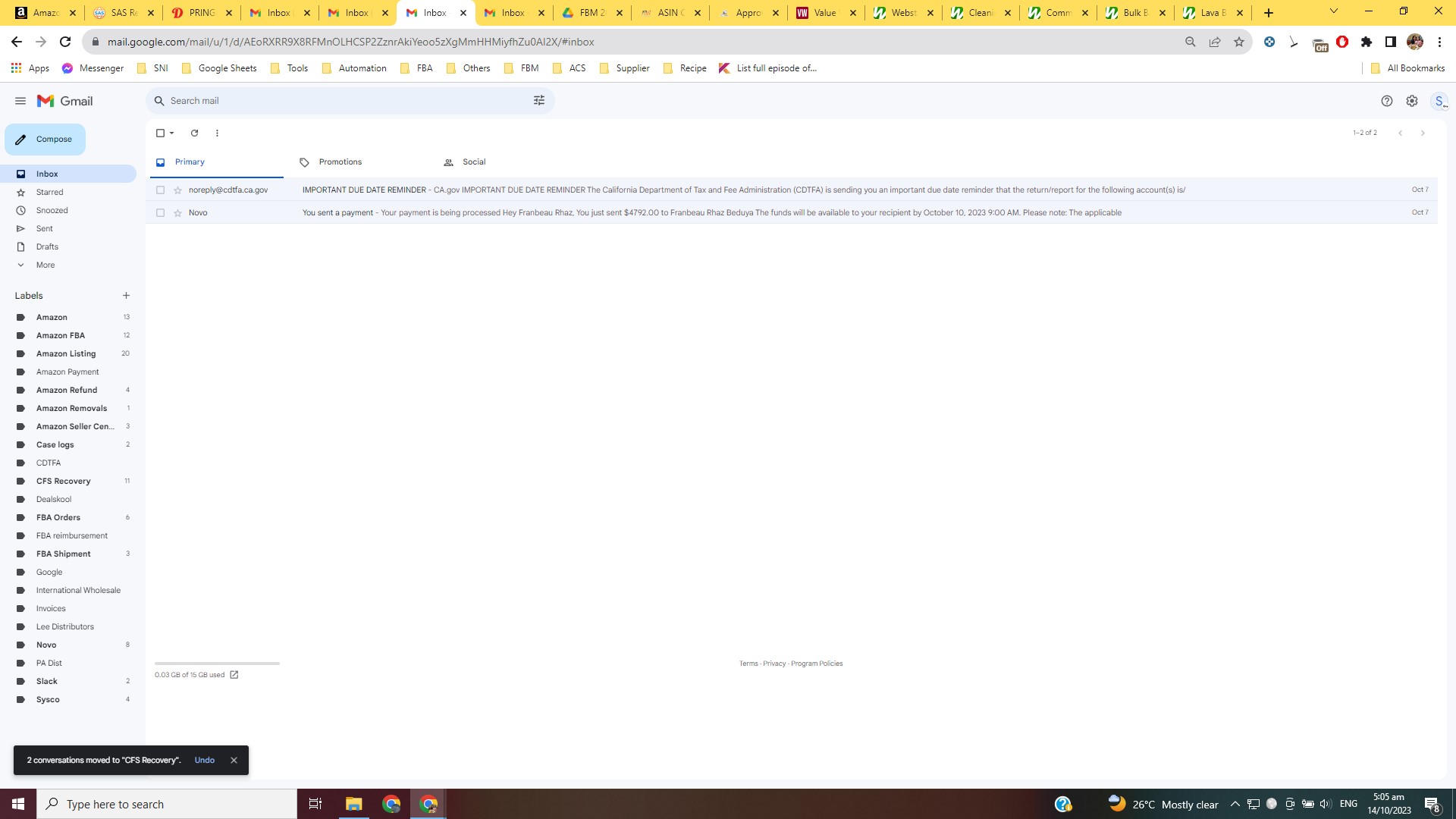Open the Privacy link
Viewport: 1456px width, 819px height.
point(774,664)
